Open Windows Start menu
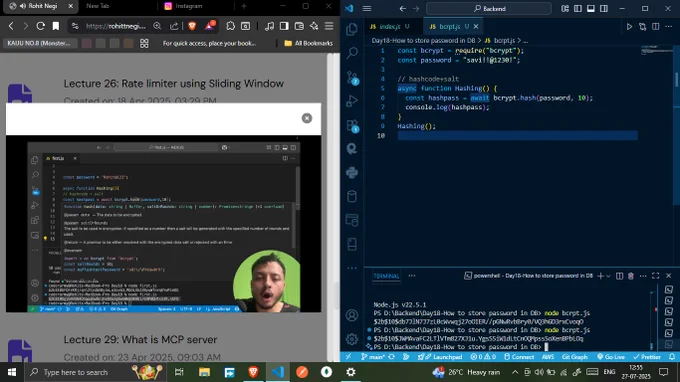The width and height of the screenshot is (680, 382). (12, 372)
